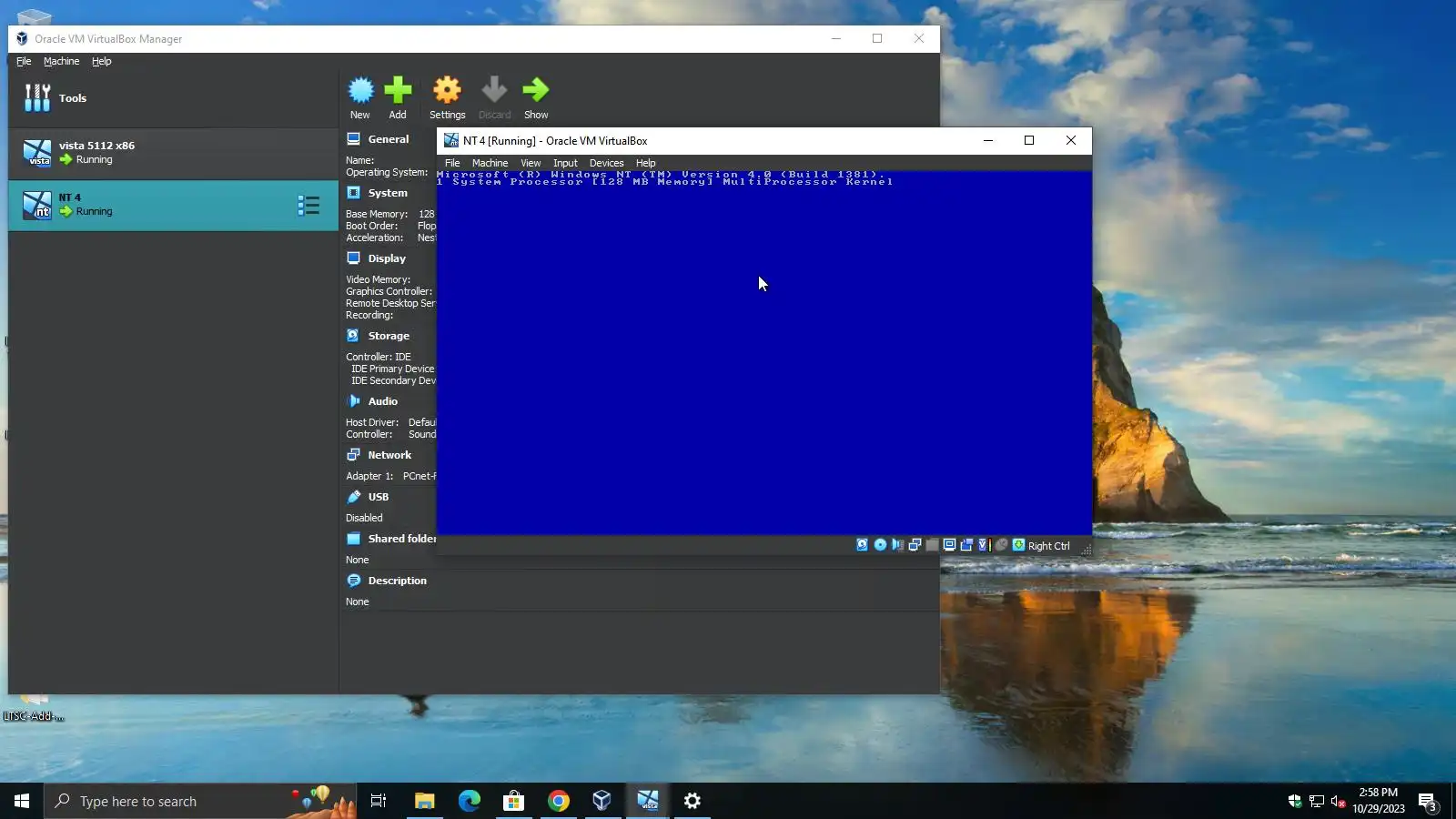Image resolution: width=1456 pixels, height=819 pixels.
Task: Click the 'Disabled' text under USB
Action: 364,518
